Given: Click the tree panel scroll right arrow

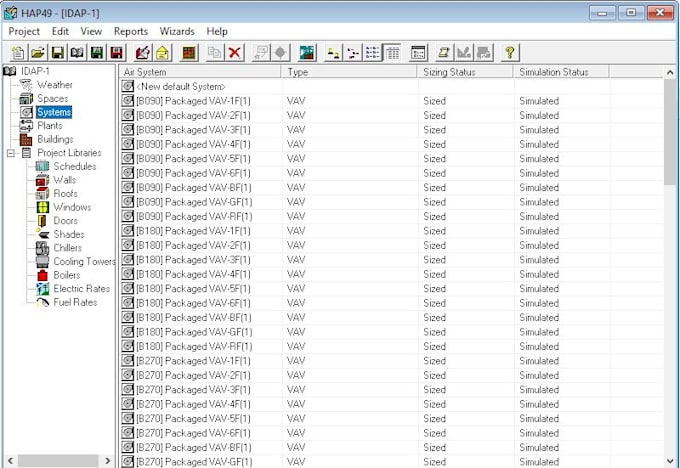Looking at the screenshot, I should click(x=107, y=461).
